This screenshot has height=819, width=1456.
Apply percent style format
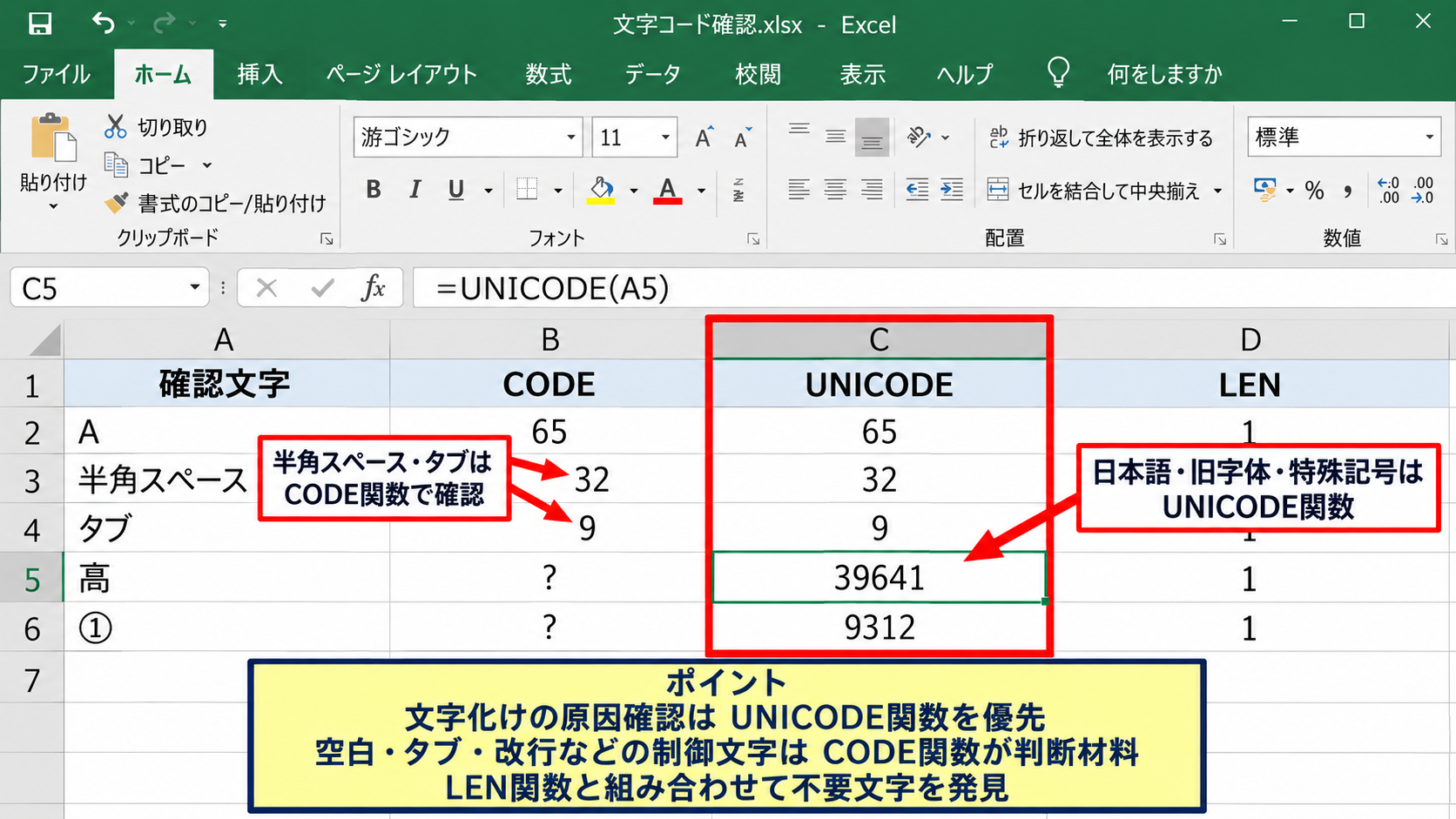click(x=1314, y=190)
